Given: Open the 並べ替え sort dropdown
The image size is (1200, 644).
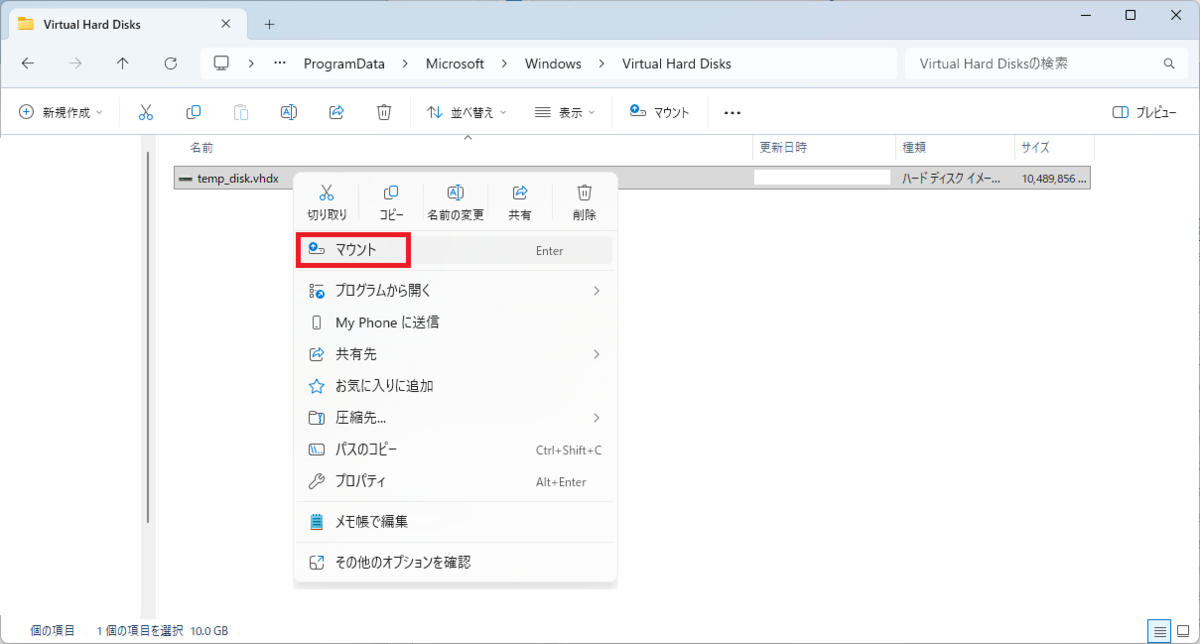Looking at the screenshot, I should (x=467, y=112).
